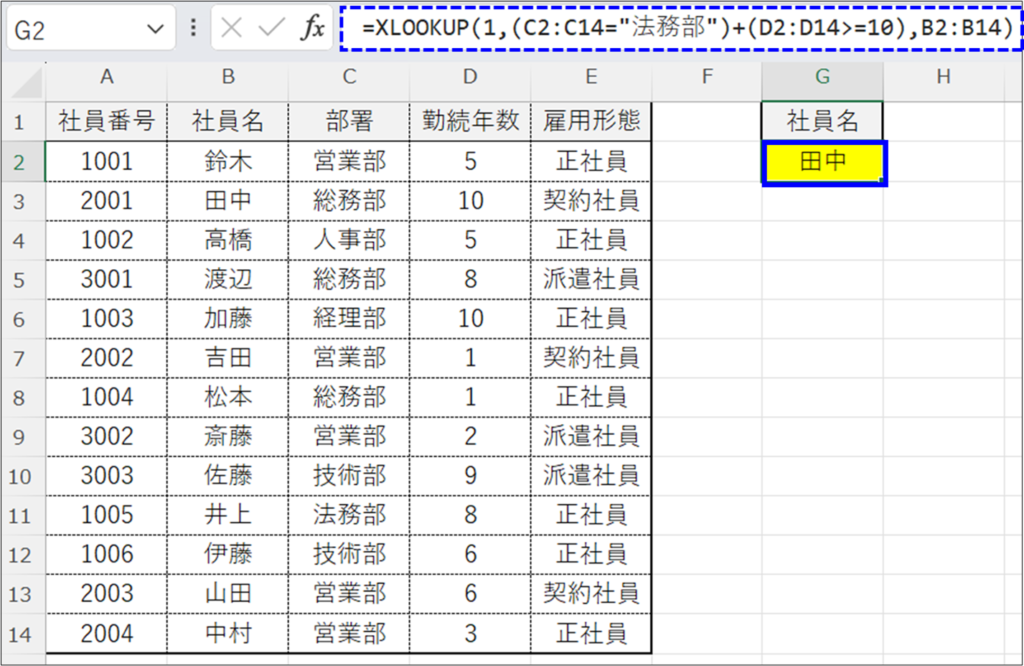Viewport: 1024px width, 666px height.
Task: Select row 11 header beside 井上
Action: click(x=20, y=516)
